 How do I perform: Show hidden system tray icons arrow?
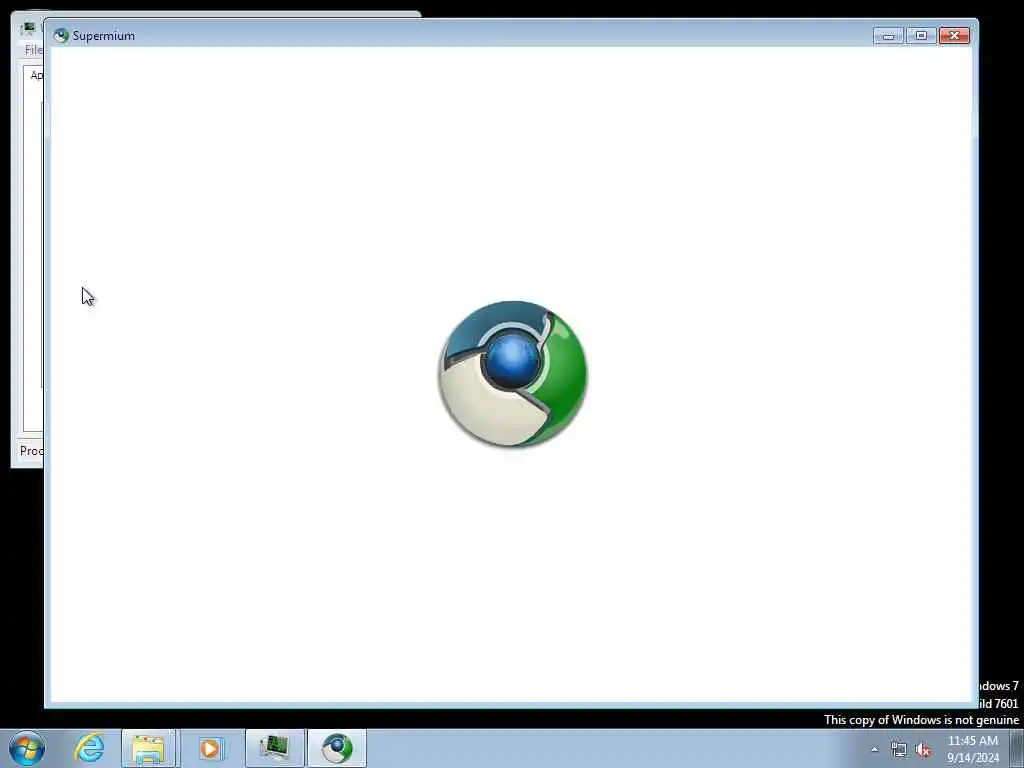click(x=874, y=750)
